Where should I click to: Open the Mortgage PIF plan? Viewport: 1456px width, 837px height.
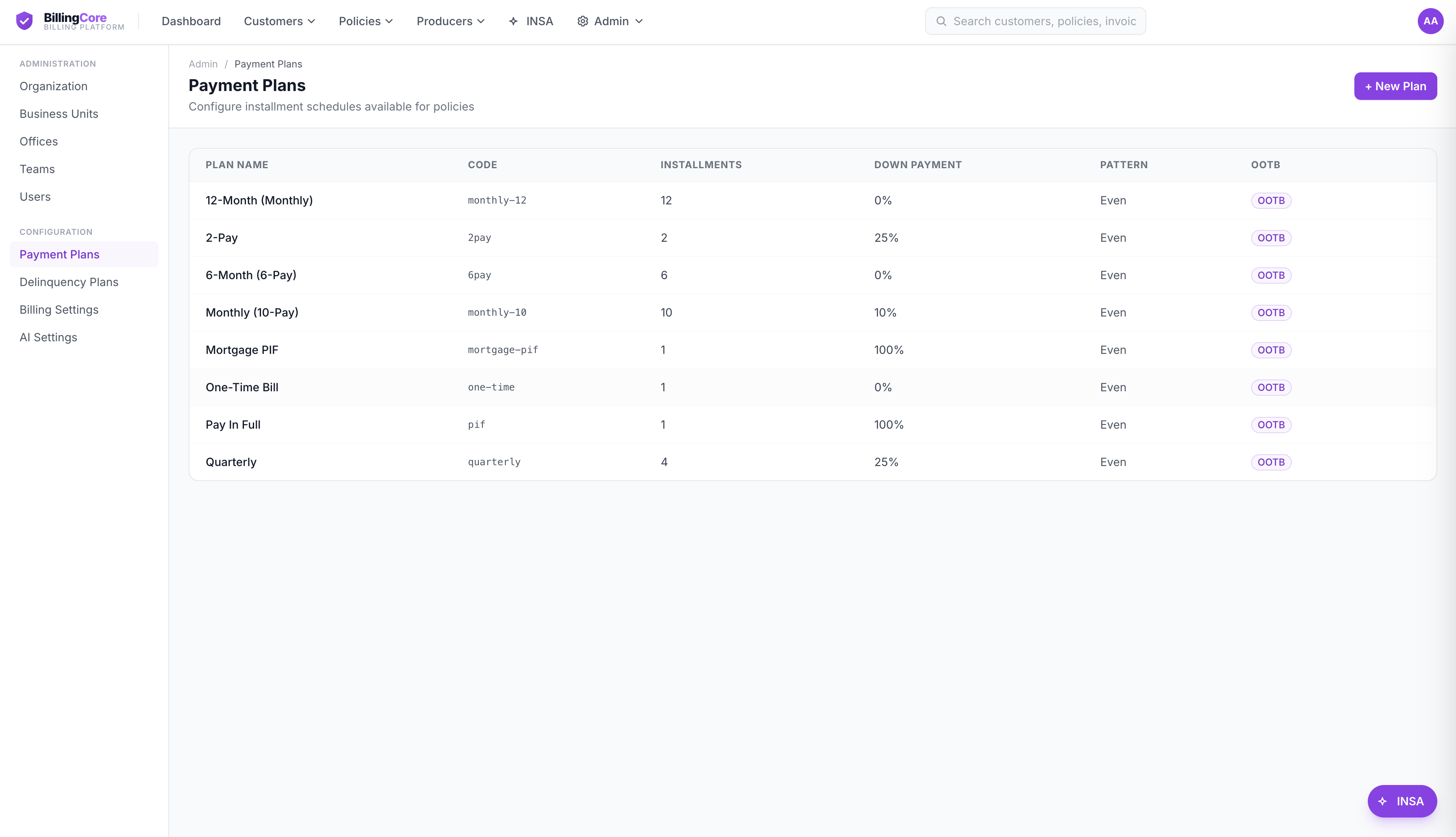813,349
